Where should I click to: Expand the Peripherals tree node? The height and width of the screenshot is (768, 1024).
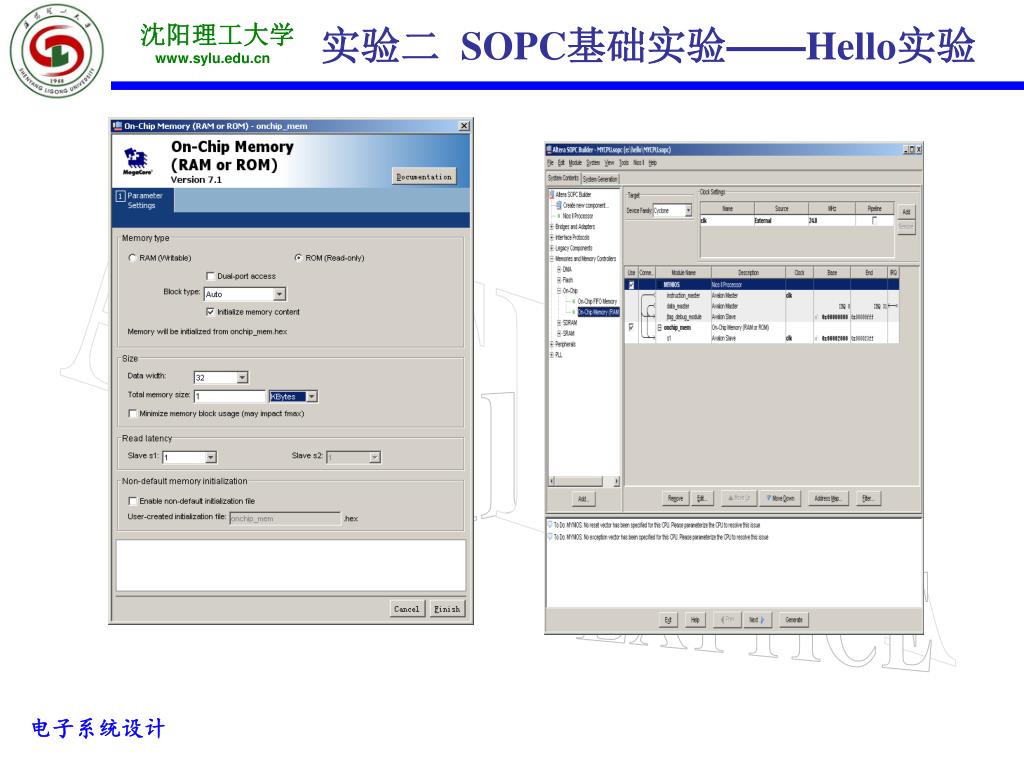552,344
